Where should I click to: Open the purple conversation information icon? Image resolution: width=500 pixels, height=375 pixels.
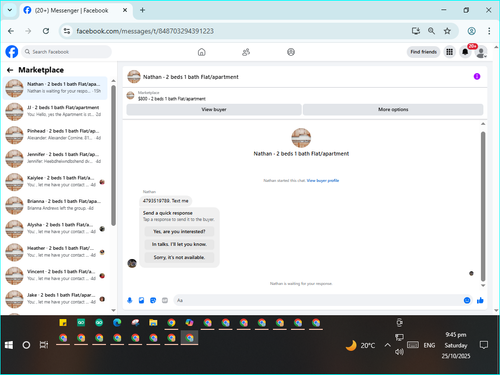click(x=477, y=77)
